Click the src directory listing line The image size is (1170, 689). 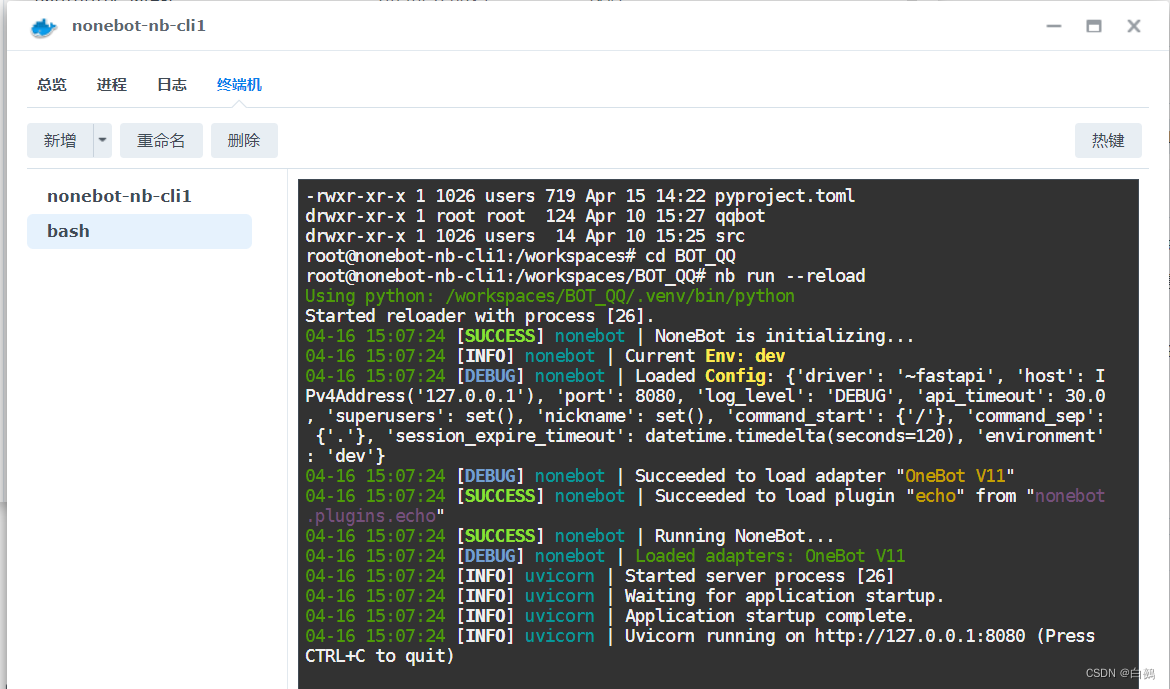coord(525,237)
